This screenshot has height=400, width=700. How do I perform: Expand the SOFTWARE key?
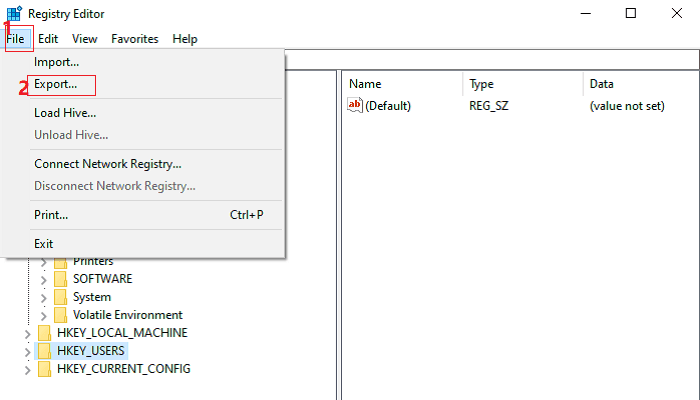click(43, 280)
